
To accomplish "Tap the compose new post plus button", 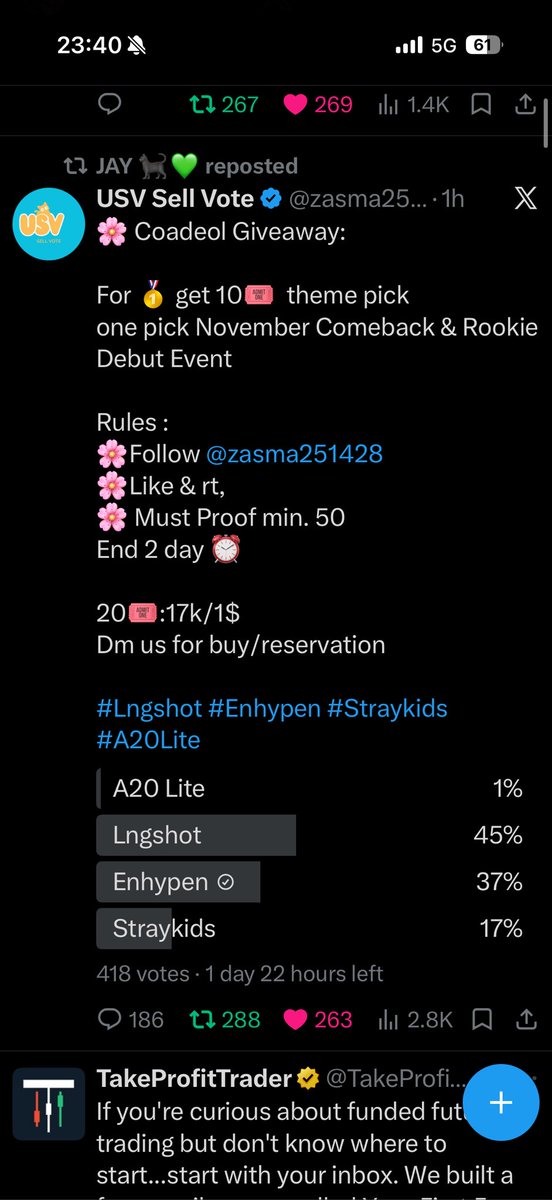I will tap(500, 1103).
